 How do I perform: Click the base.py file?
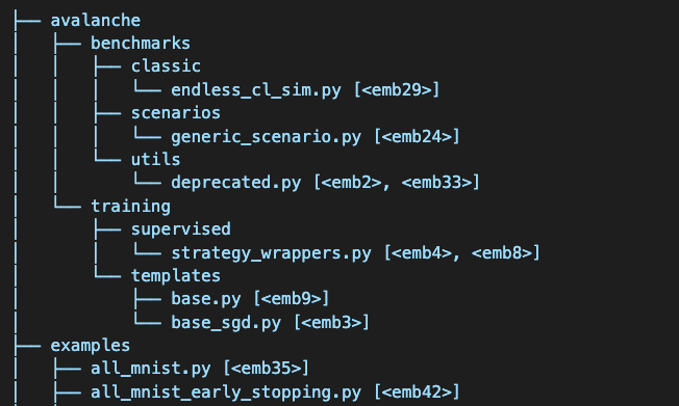click(x=206, y=299)
